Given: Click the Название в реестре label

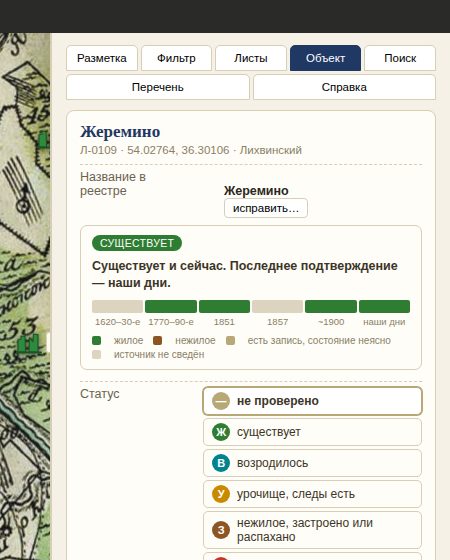Looking at the screenshot, I should click(113, 184).
